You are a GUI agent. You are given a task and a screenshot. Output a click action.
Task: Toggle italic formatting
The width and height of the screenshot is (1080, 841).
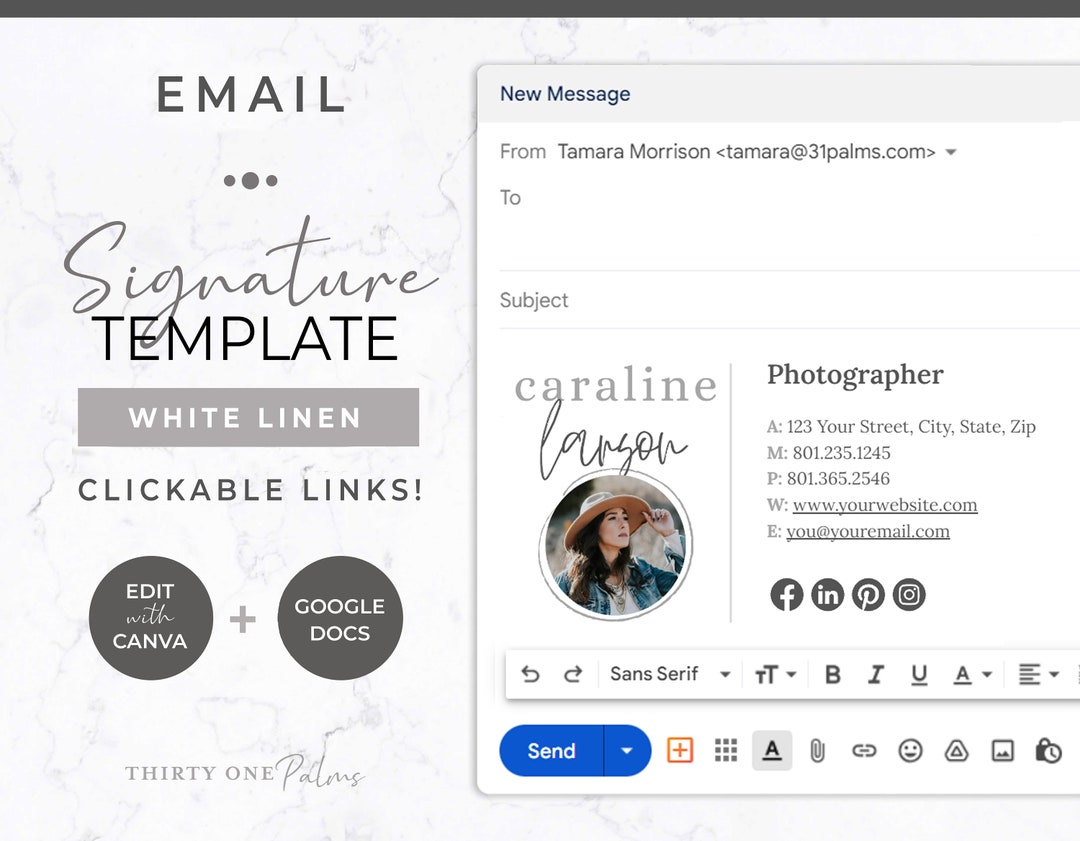coord(876,674)
